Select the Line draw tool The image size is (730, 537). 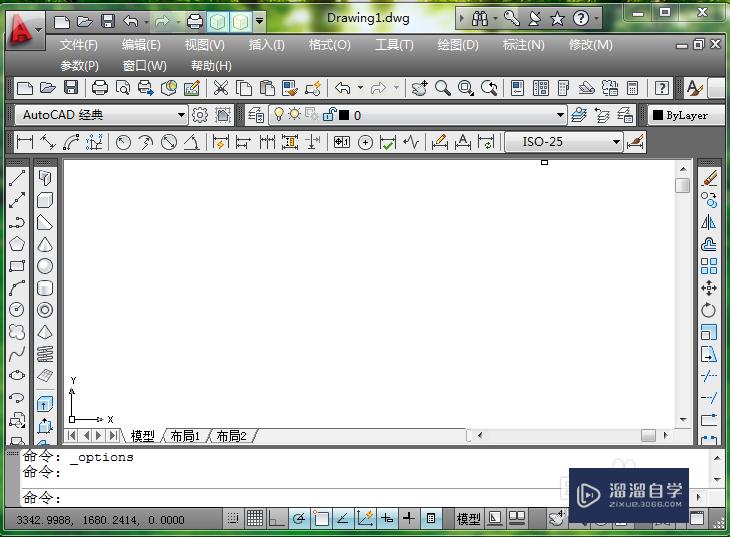[x=17, y=178]
